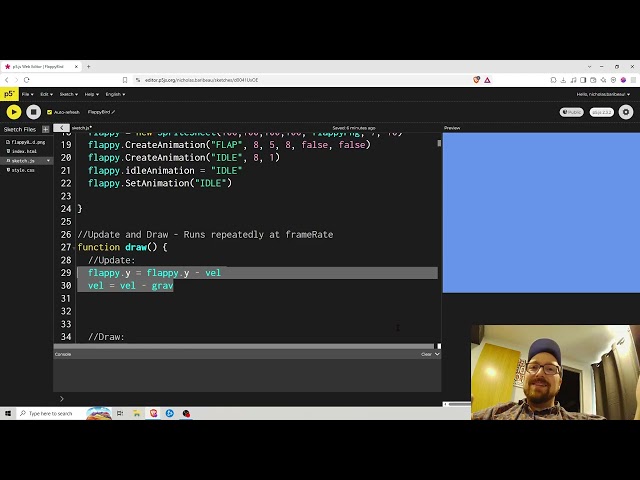This screenshot has width=640, height=480.
Task: Open the browser downloads icon
Action: click(x=563, y=80)
